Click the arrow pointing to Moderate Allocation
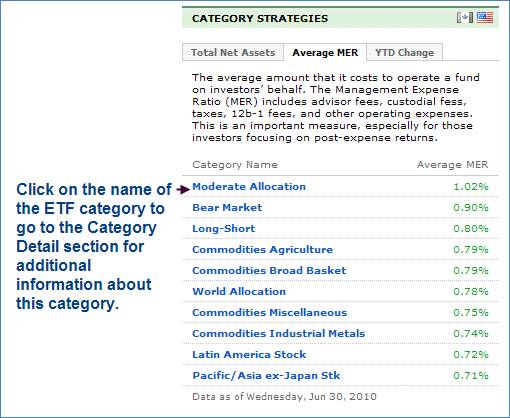 [183, 190]
